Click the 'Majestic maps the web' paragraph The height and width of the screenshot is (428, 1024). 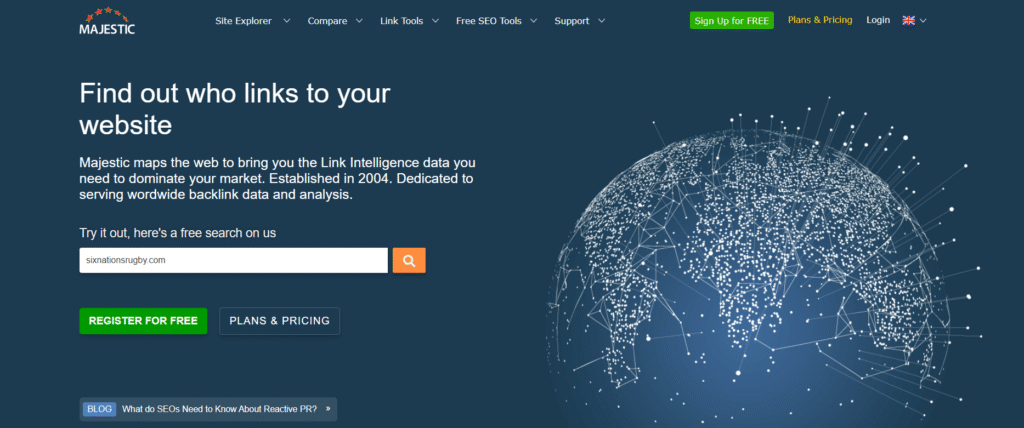click(x=276, y=177)
